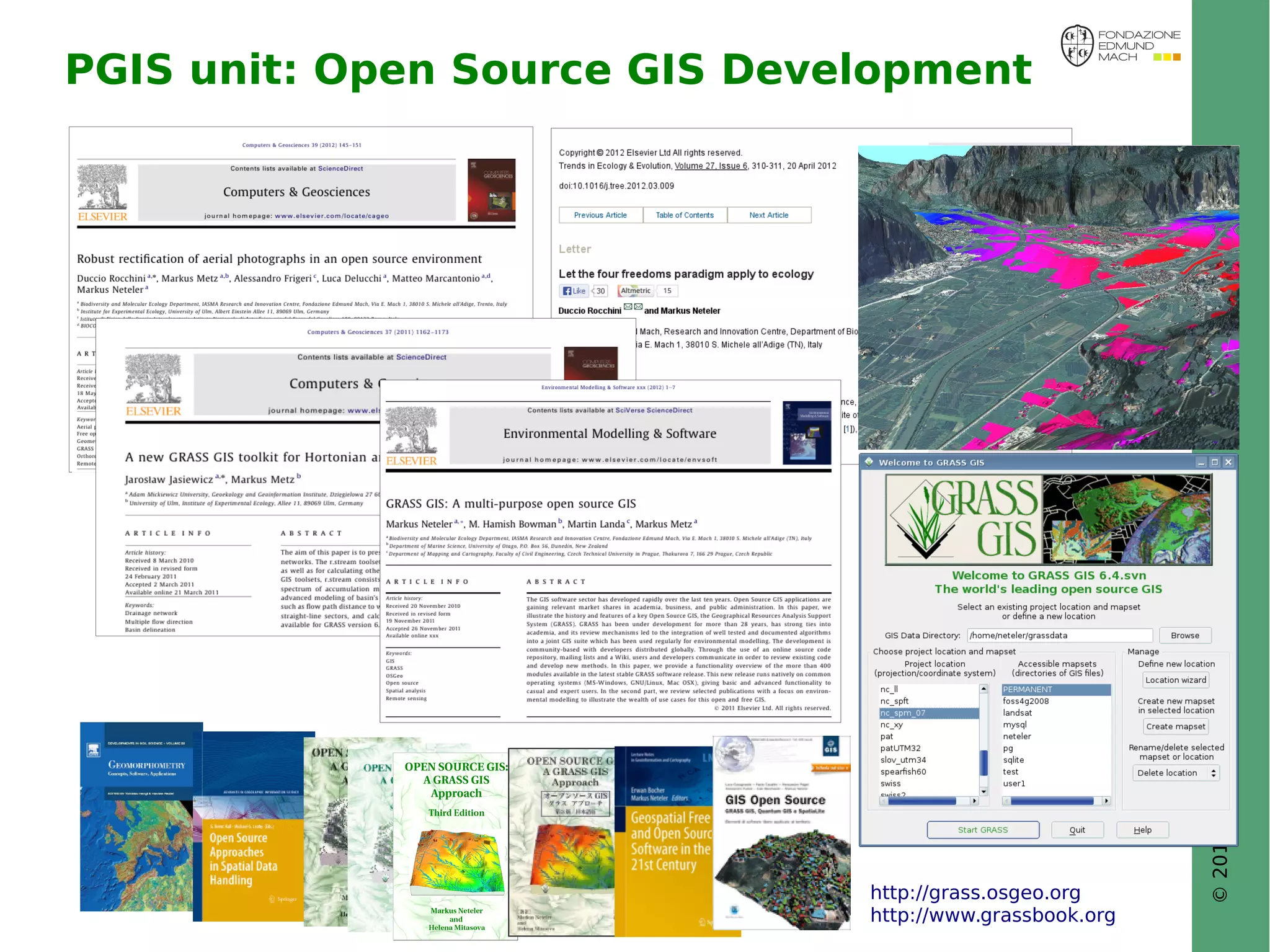Select the patUTM32 location

pos(928,748)
